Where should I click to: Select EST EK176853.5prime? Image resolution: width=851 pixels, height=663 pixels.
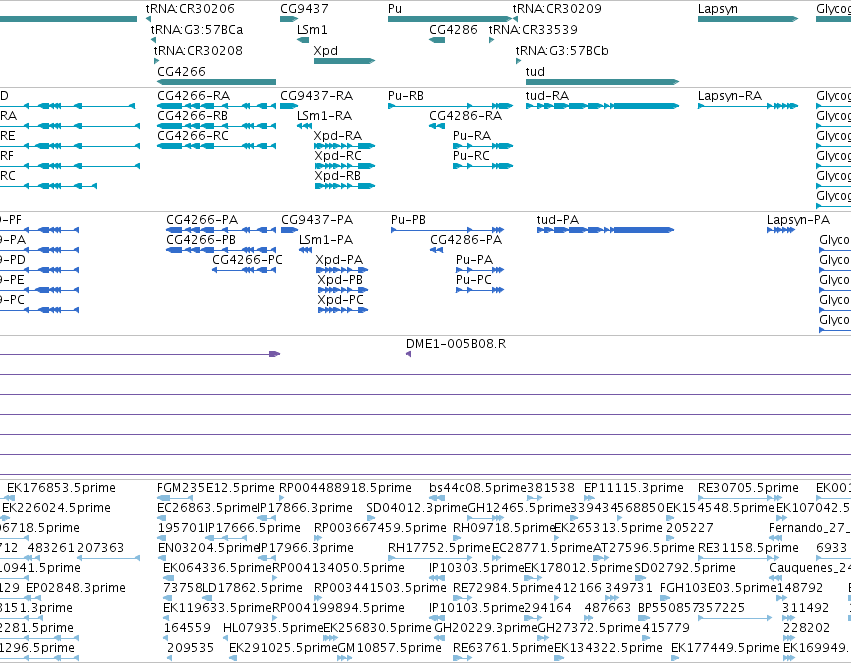pos(61,488)
